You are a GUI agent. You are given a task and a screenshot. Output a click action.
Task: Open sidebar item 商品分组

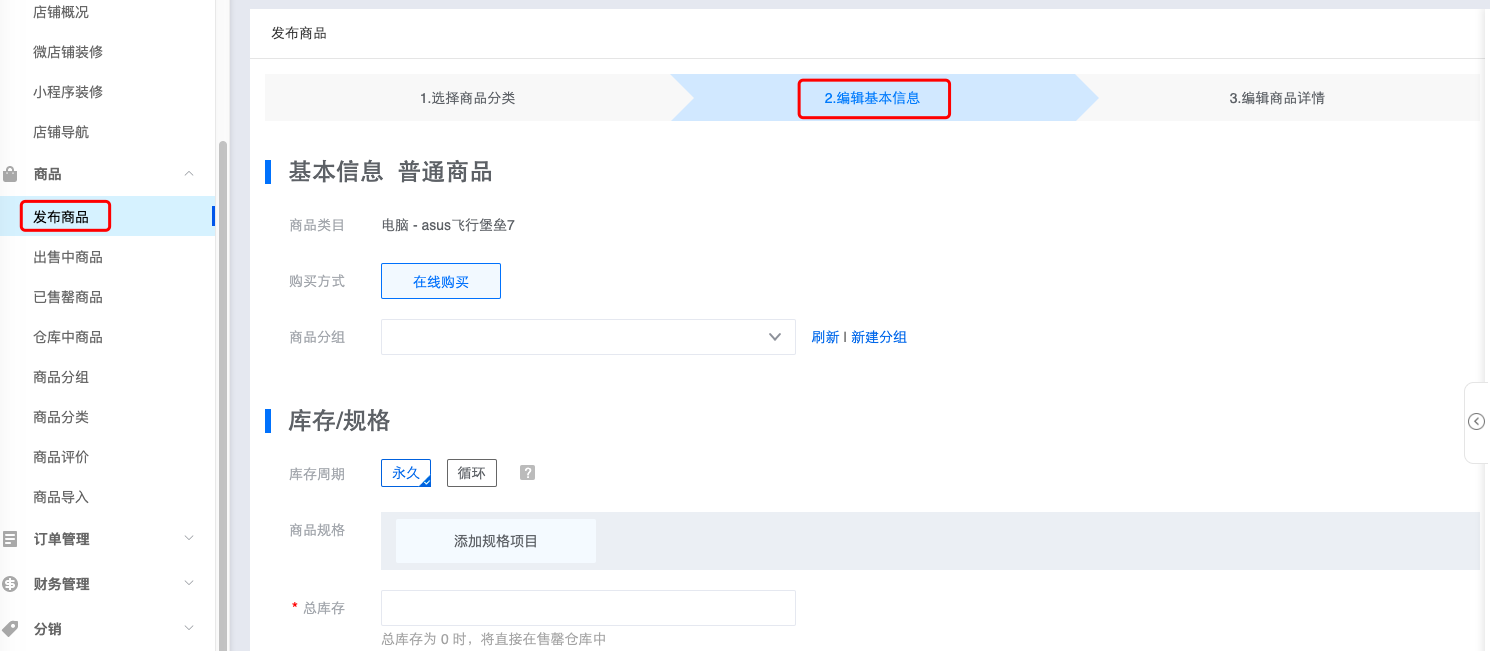(61, 377)
